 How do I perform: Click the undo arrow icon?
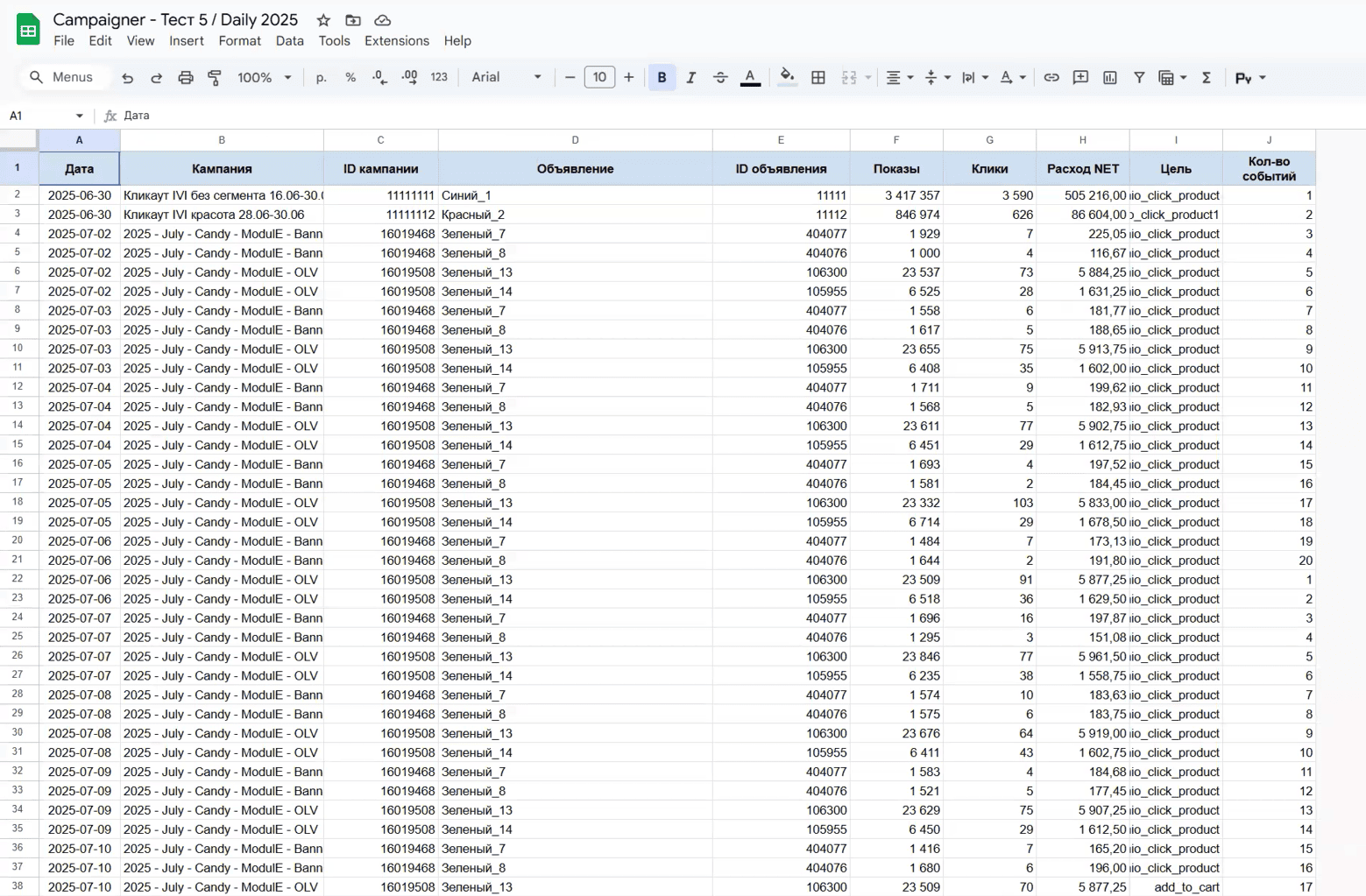click(128, 78)
